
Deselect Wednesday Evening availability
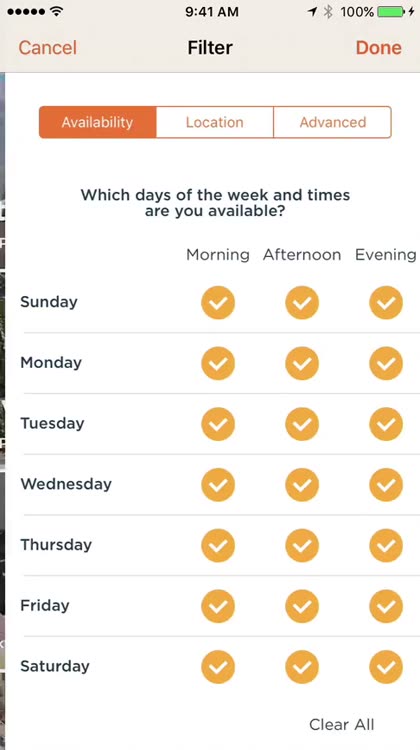(x=386, y=485)
